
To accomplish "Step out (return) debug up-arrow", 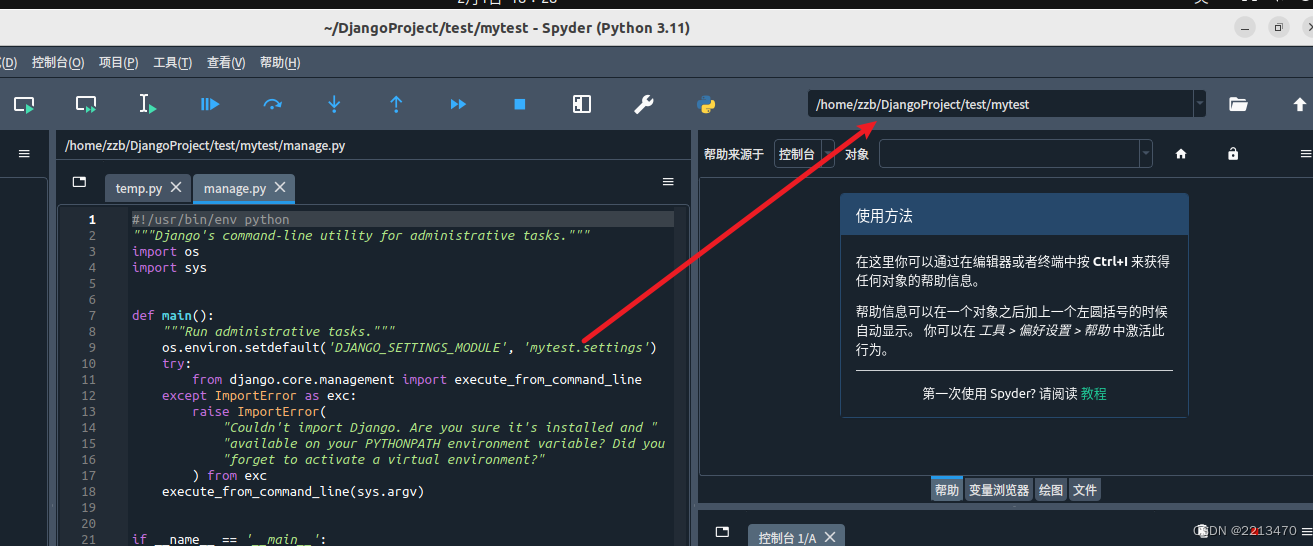I will point(396,104).
